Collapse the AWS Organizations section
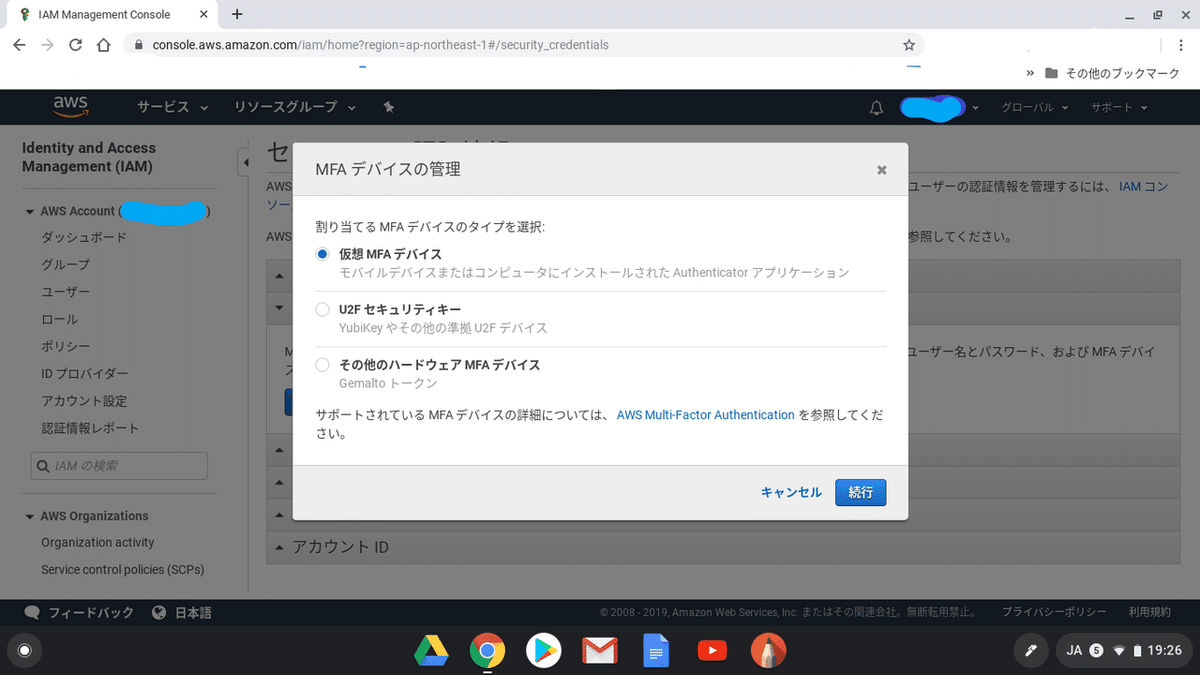 pos(31,515)
